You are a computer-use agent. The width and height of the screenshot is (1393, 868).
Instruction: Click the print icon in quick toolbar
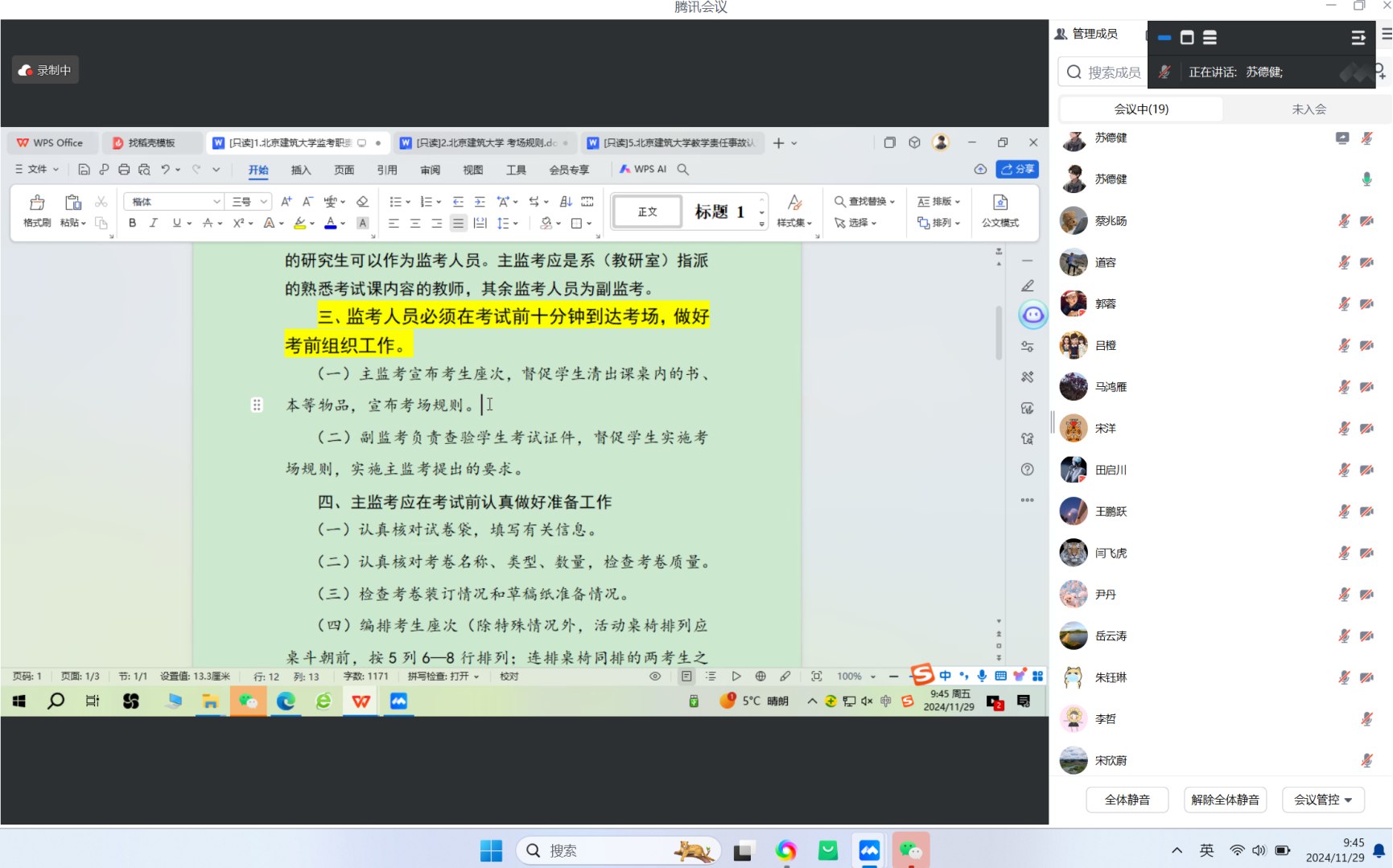coord(124,170)
